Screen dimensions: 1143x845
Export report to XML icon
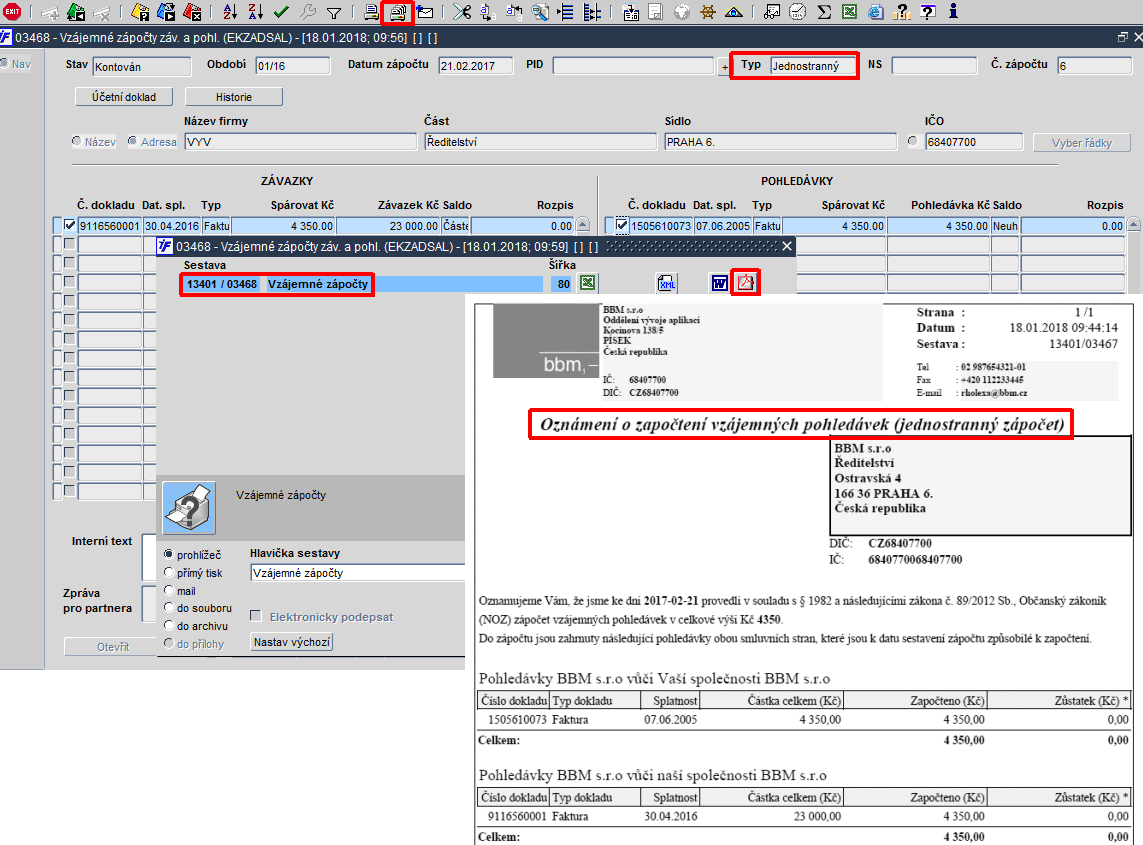pos(667,284)
